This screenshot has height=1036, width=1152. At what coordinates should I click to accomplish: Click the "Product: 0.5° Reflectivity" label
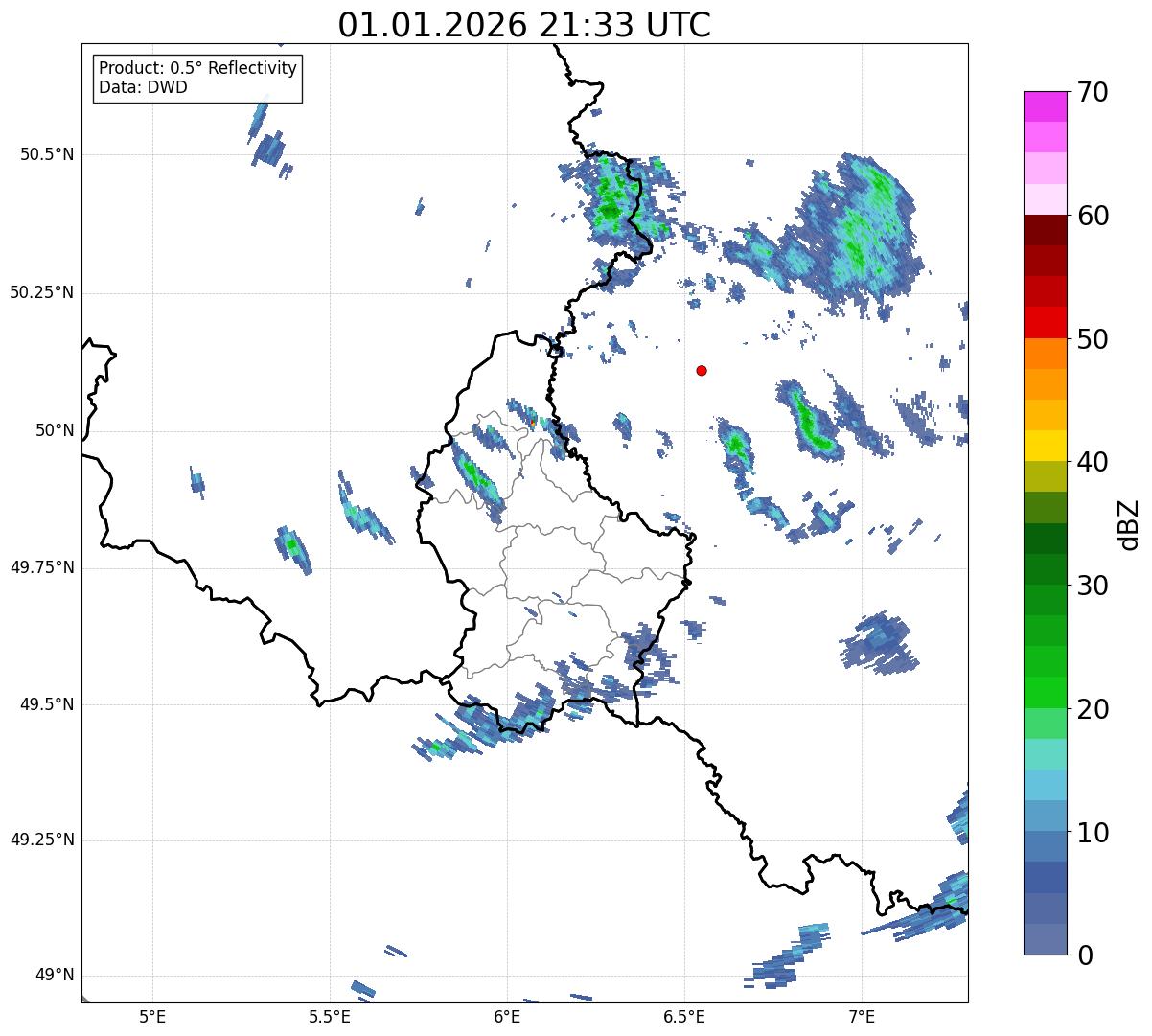click(x=197, y=69)
